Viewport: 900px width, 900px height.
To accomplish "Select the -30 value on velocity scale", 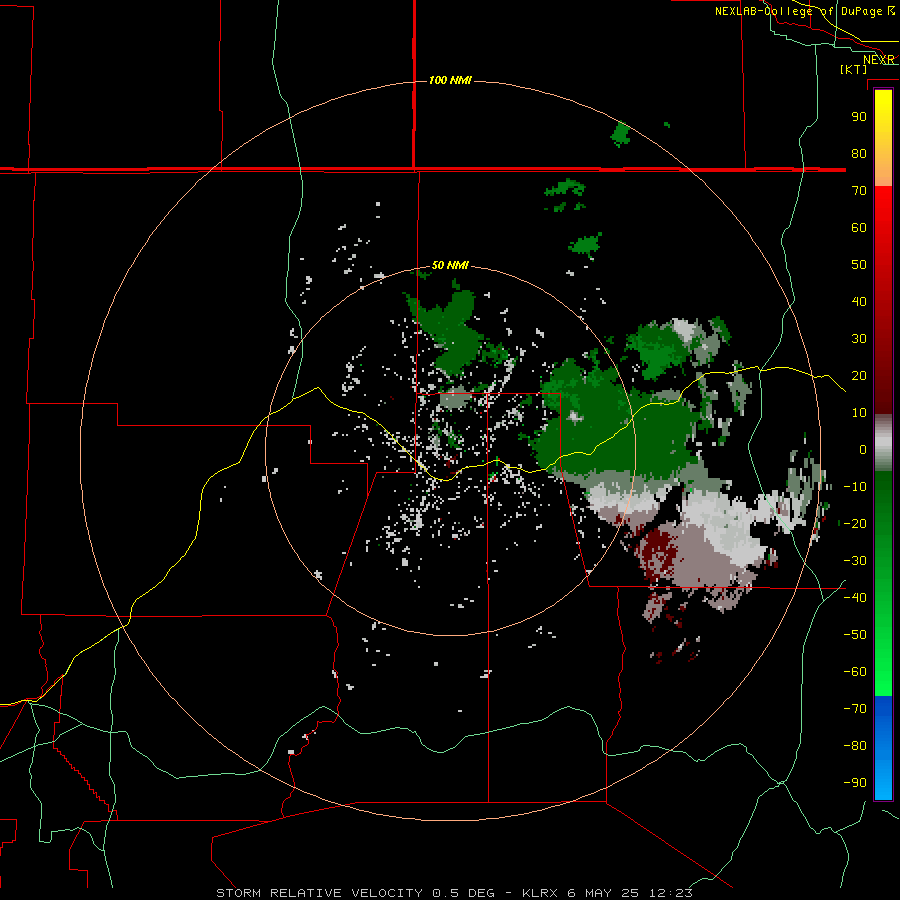I will pos(855,561).
